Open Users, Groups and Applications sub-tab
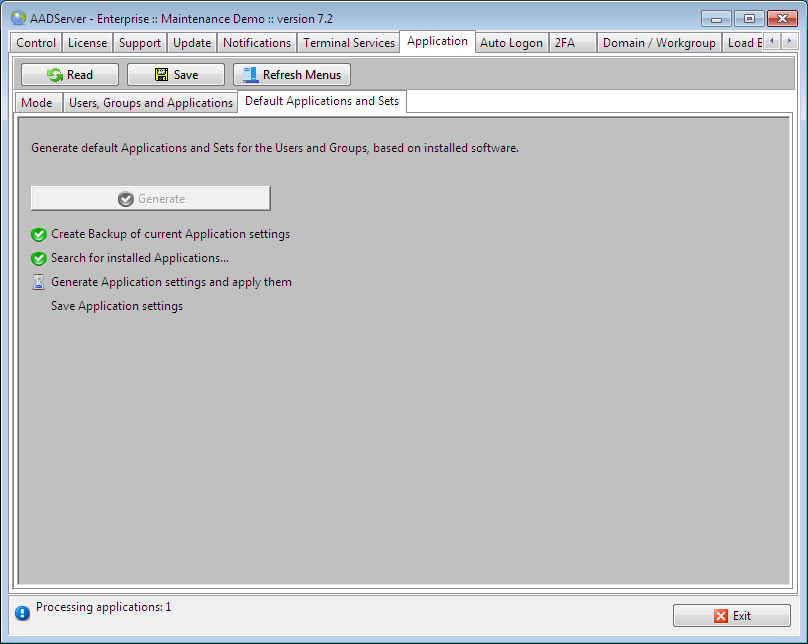Image resolution: width=808 pixels, height=644 pixels. [150, 103]
